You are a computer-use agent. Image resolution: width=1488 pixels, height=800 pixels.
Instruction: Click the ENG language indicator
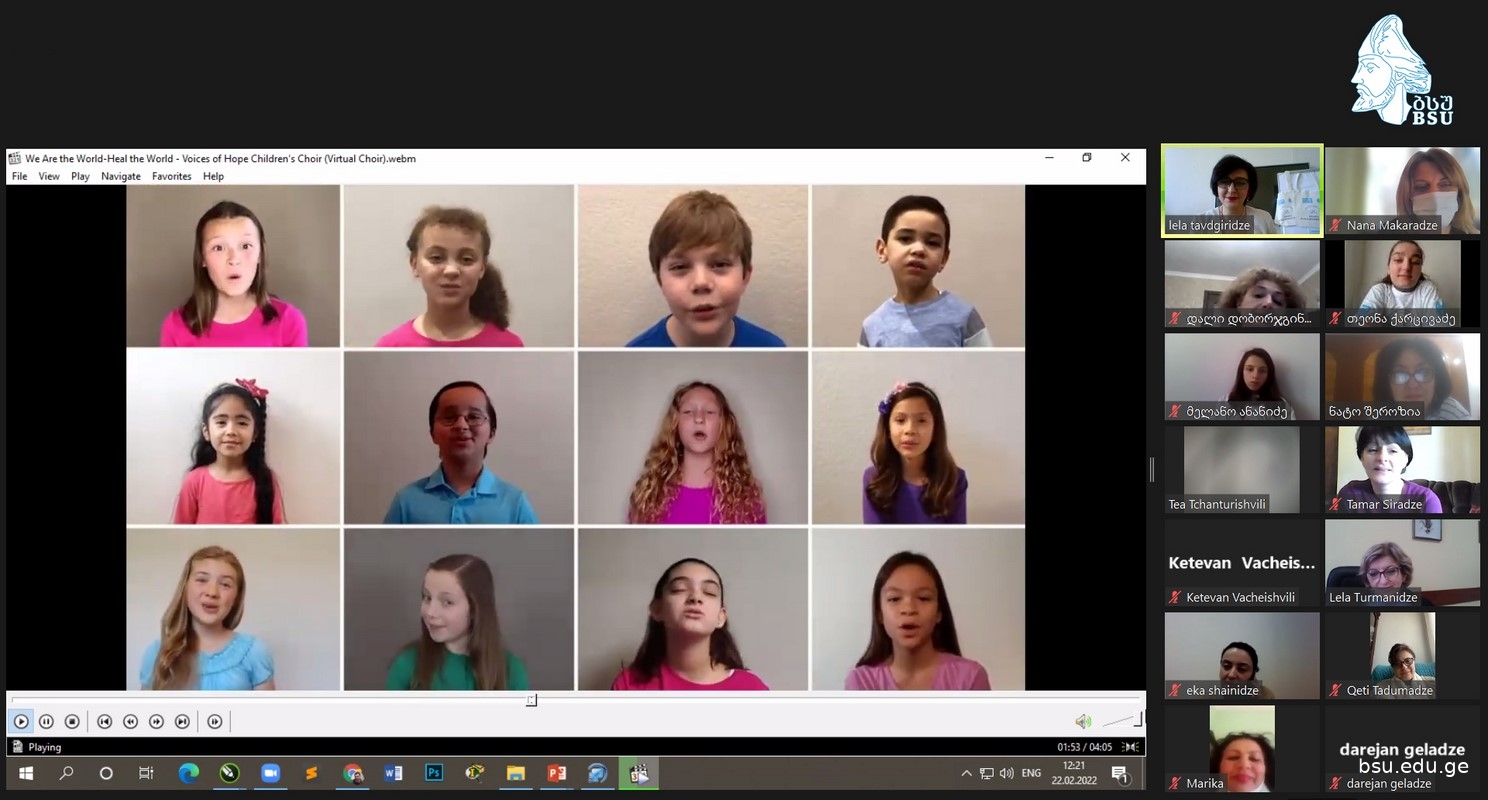(1030, 773)
